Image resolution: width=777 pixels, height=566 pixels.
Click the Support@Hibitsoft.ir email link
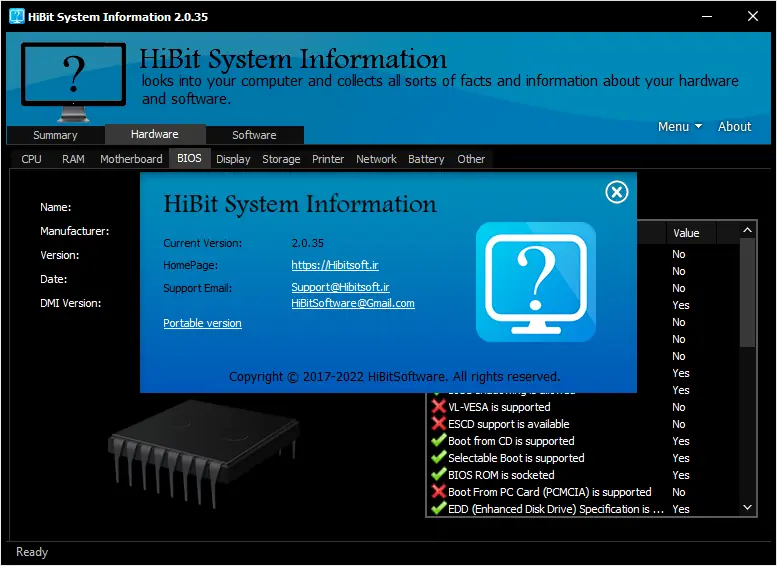340,287
